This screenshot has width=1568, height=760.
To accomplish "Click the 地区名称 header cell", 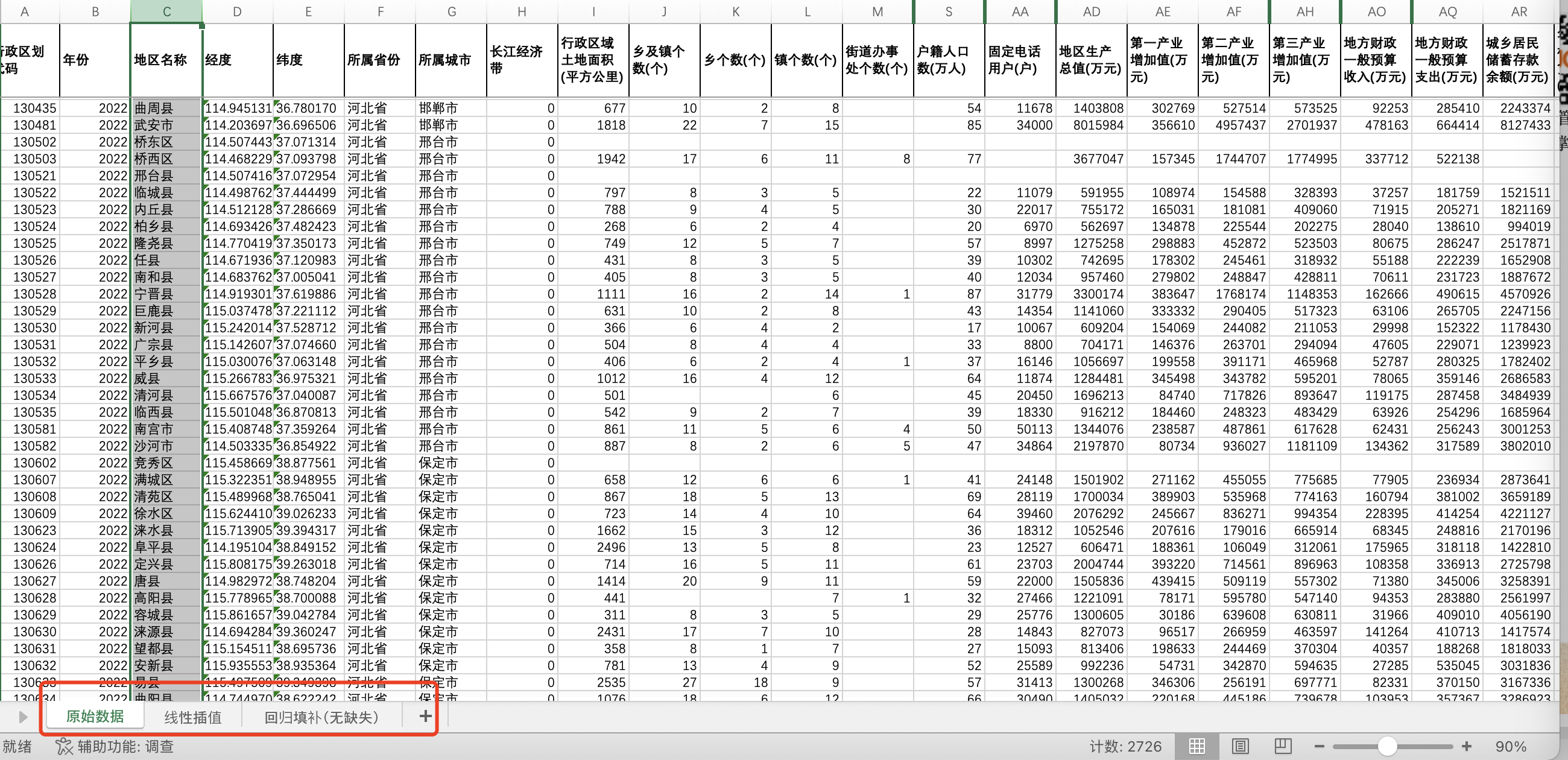I will 166,60.
